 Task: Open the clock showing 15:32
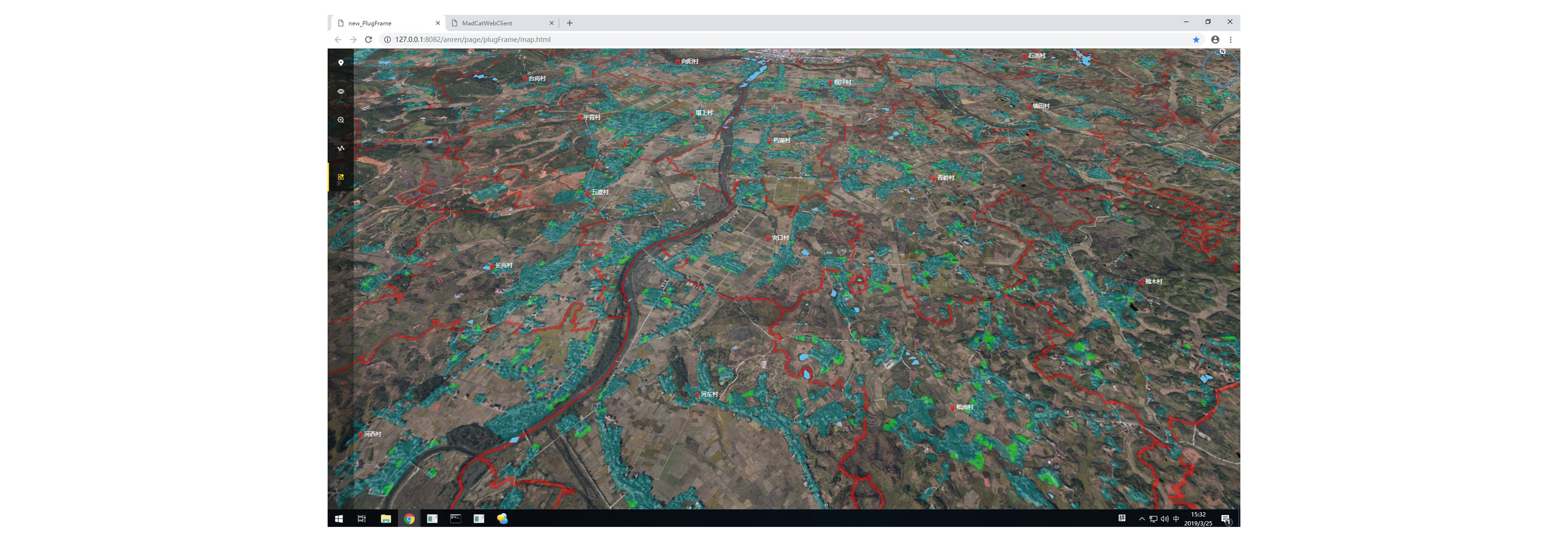tap(1198, 519)
